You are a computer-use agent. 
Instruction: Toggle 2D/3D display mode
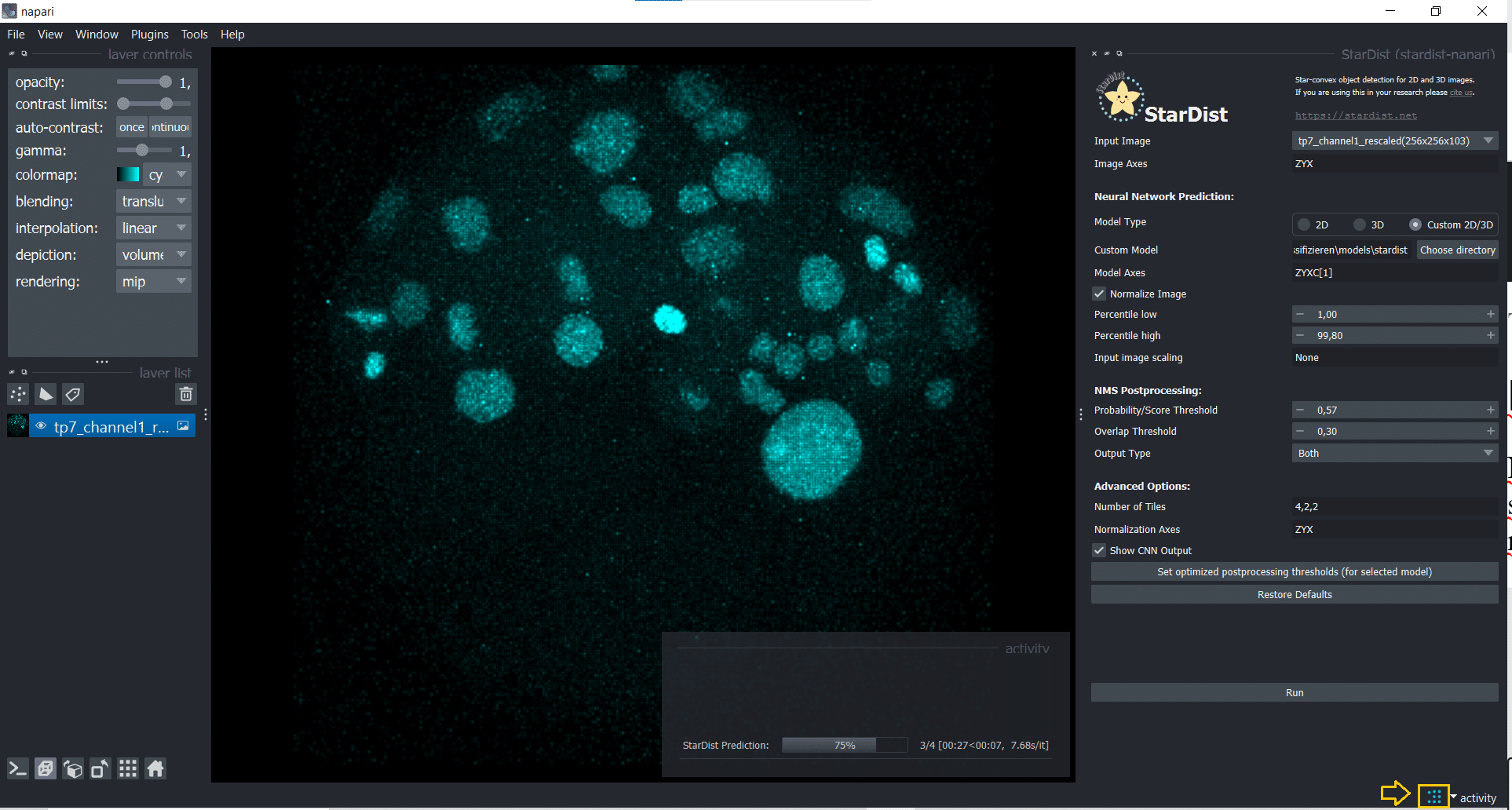pos(46,768)
